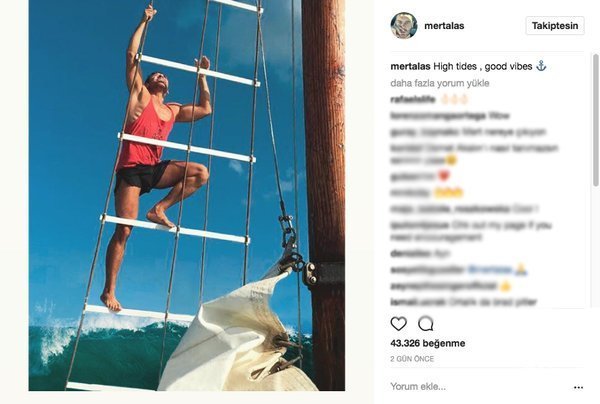Open the username on the 'Wow' comment
600x404 pixels.
[425, 116]
